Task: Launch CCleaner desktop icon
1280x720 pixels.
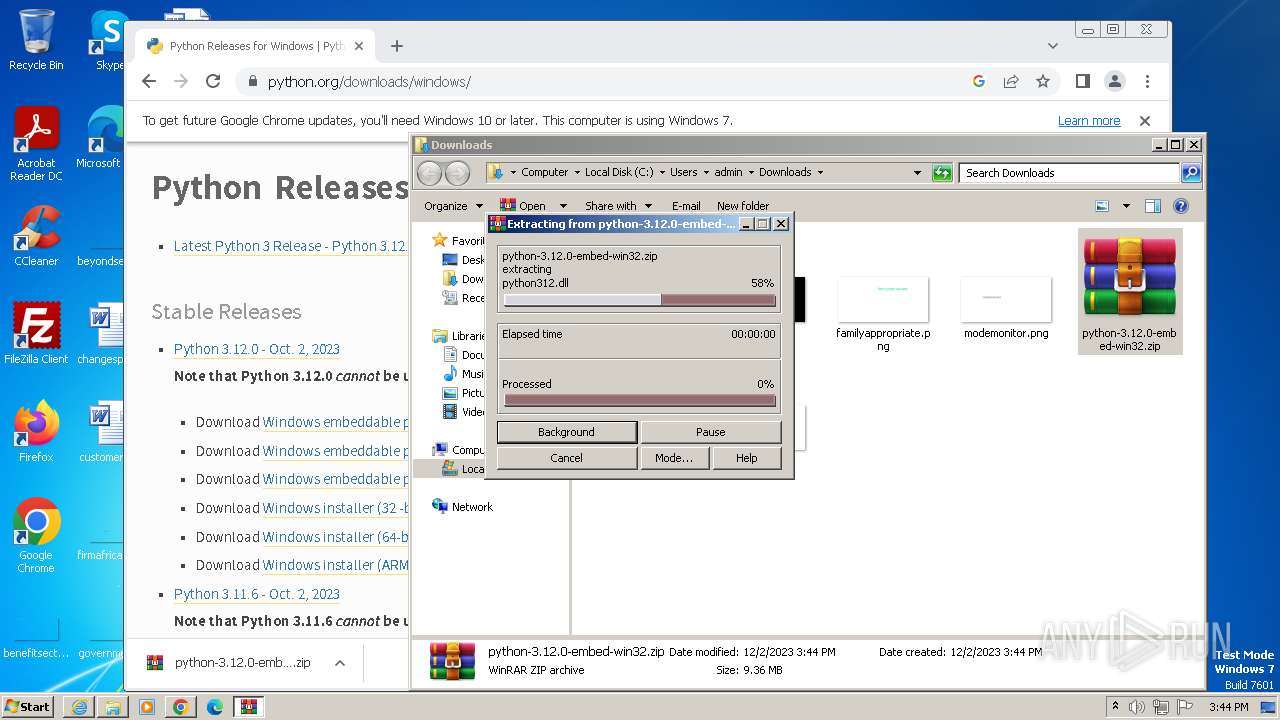Action: (36, 236)
